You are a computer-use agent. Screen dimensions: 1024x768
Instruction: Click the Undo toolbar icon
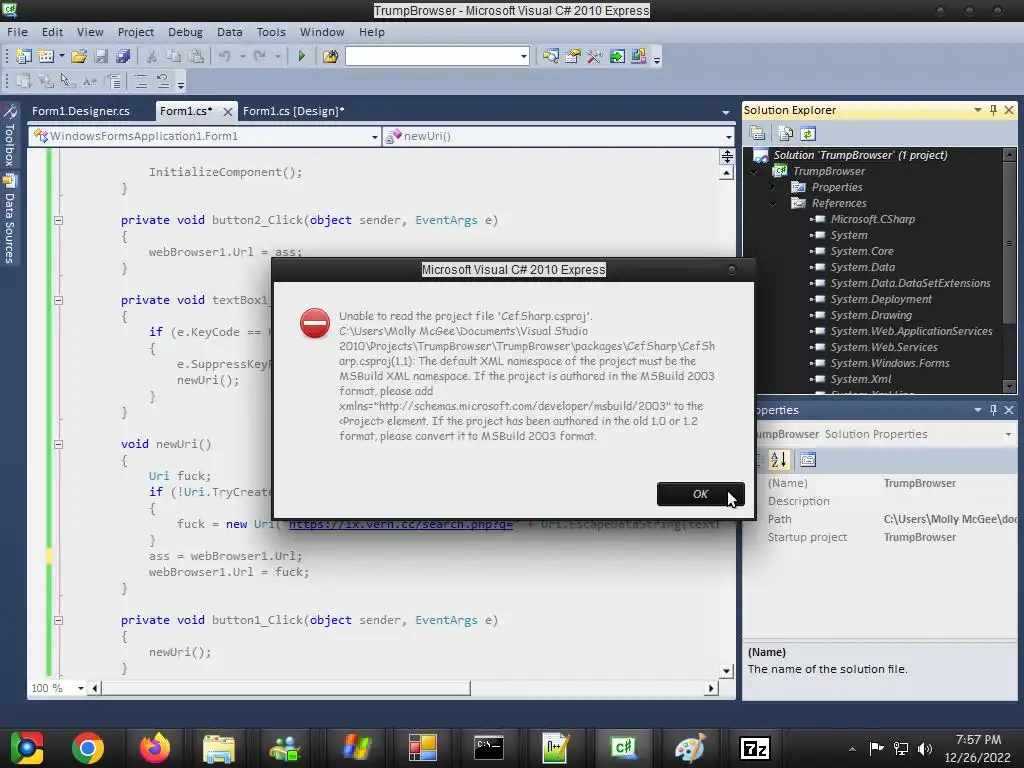click(225, 56)
